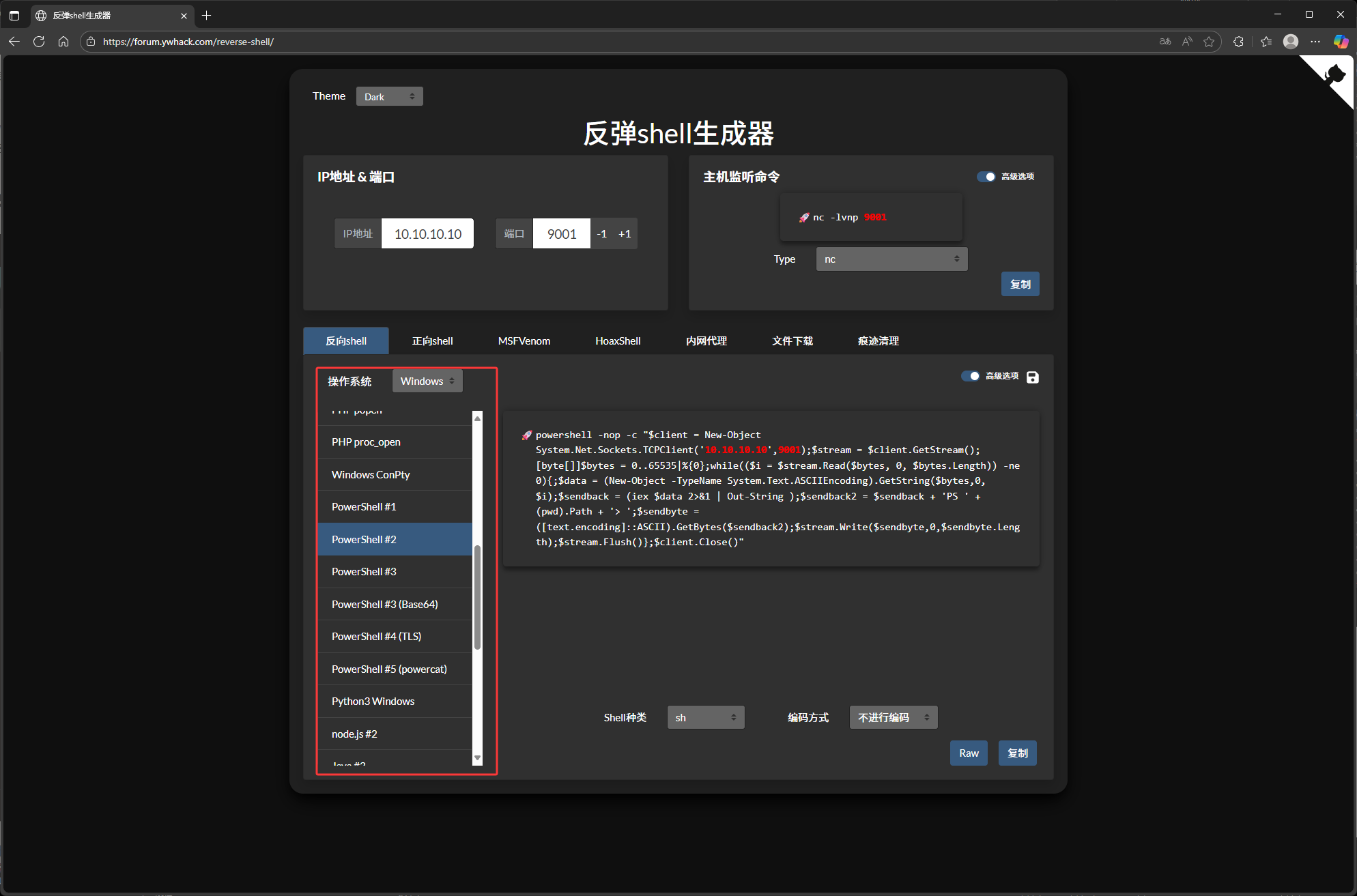Click the save icon beside advanced options
This screenshot has height=896, width=1357.
(1033, 377)
